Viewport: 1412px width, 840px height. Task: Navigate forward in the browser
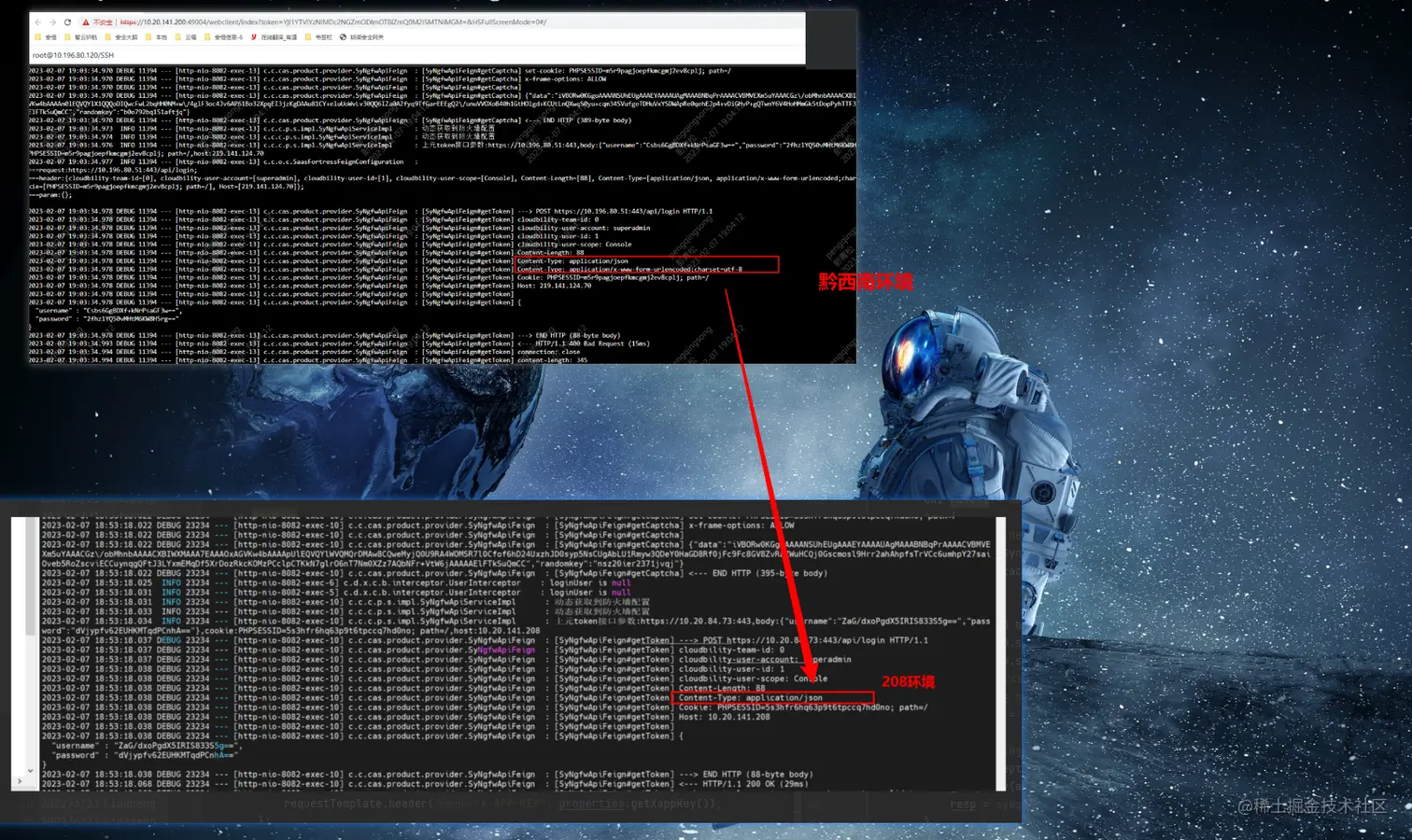pos(50,21)
